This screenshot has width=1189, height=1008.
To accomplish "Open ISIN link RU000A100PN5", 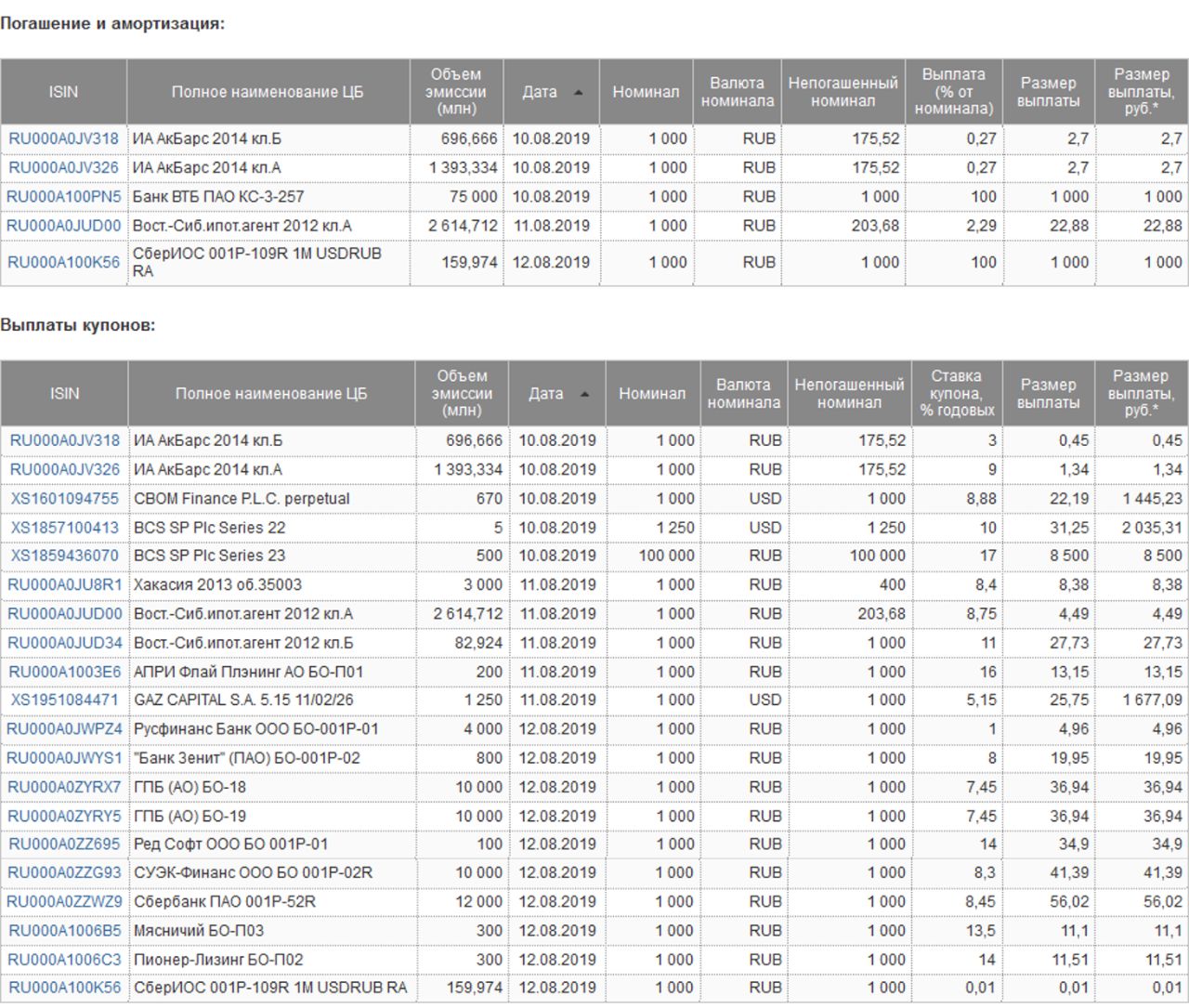I will 64,197.
